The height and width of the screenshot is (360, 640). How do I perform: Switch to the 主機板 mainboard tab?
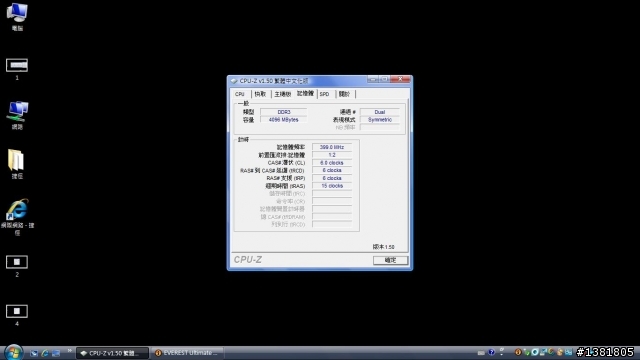(282, 94)
